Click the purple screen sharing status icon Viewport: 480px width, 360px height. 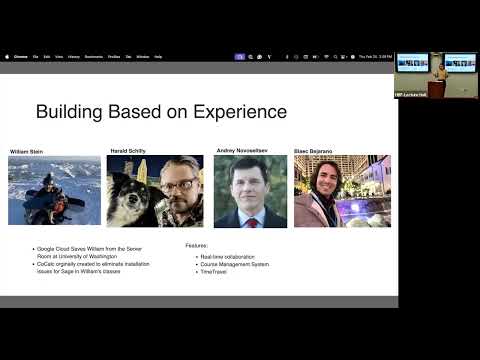pyautogui.click(x=239, y=57)
